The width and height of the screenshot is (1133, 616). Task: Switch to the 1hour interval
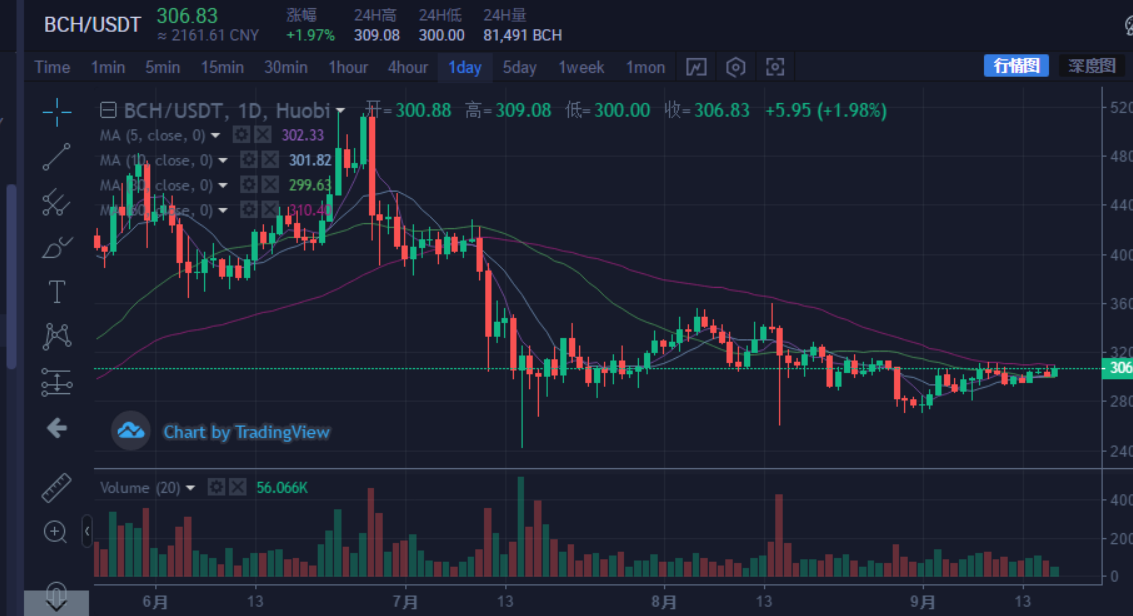(348, 67)
